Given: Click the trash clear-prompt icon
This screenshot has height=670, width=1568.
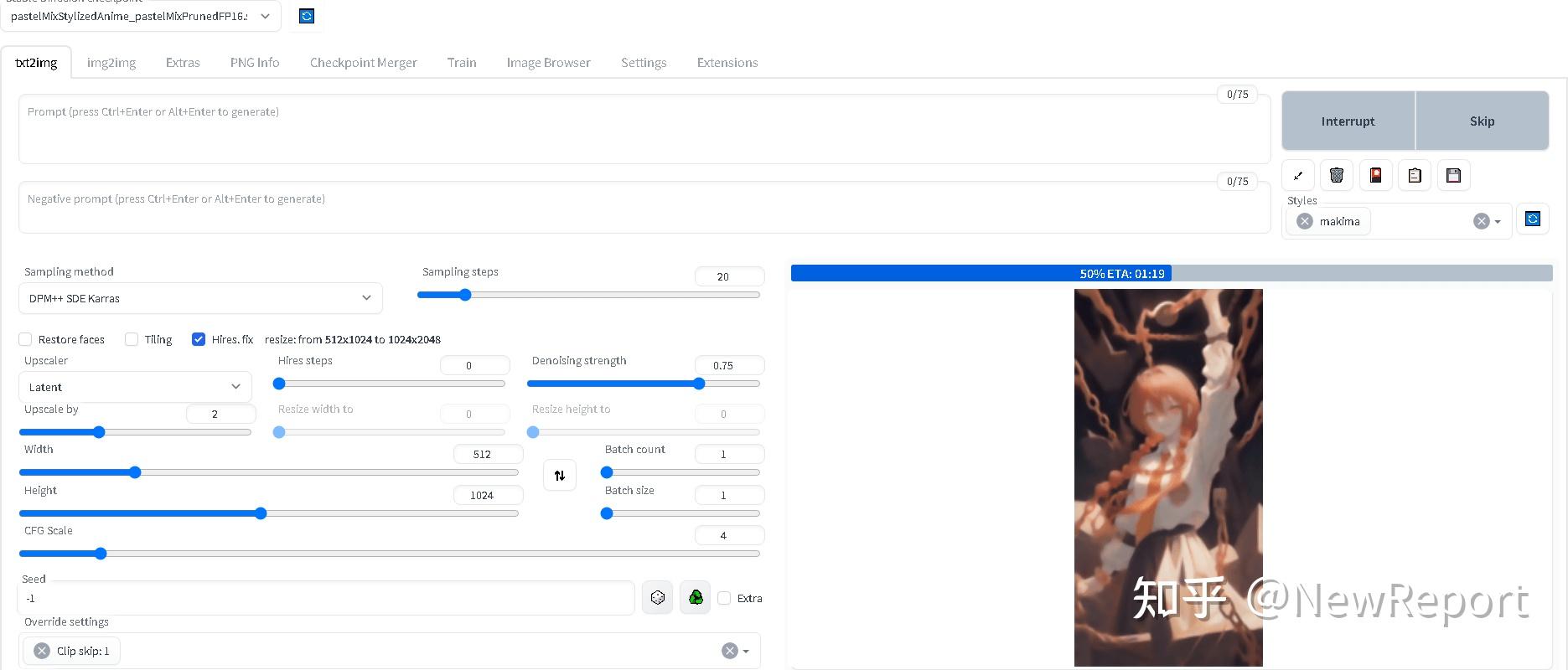Looking at the screenshot, I should click(1337, 175).
